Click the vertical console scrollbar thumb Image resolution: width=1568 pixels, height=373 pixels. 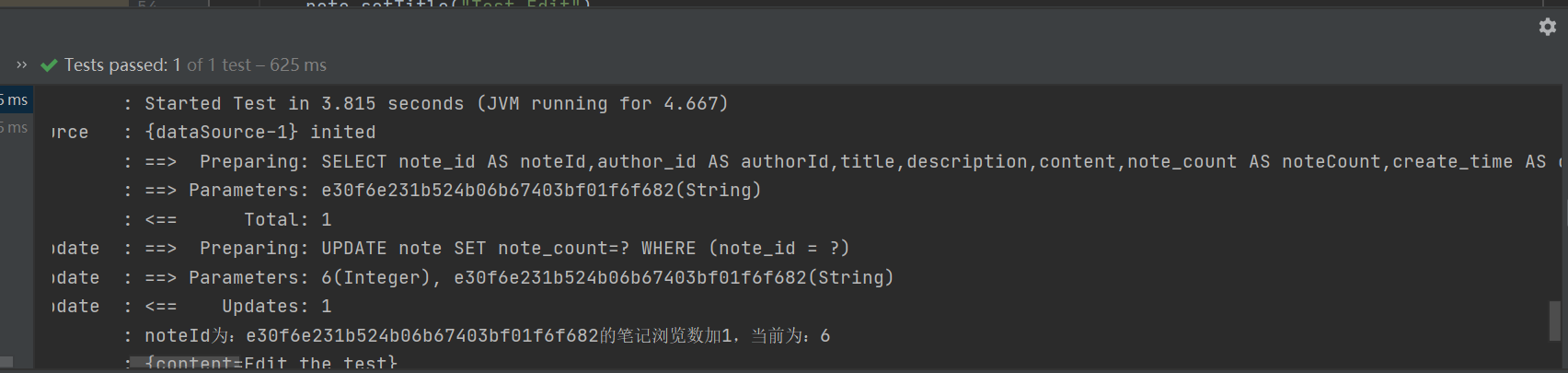tap(1556, 321)
